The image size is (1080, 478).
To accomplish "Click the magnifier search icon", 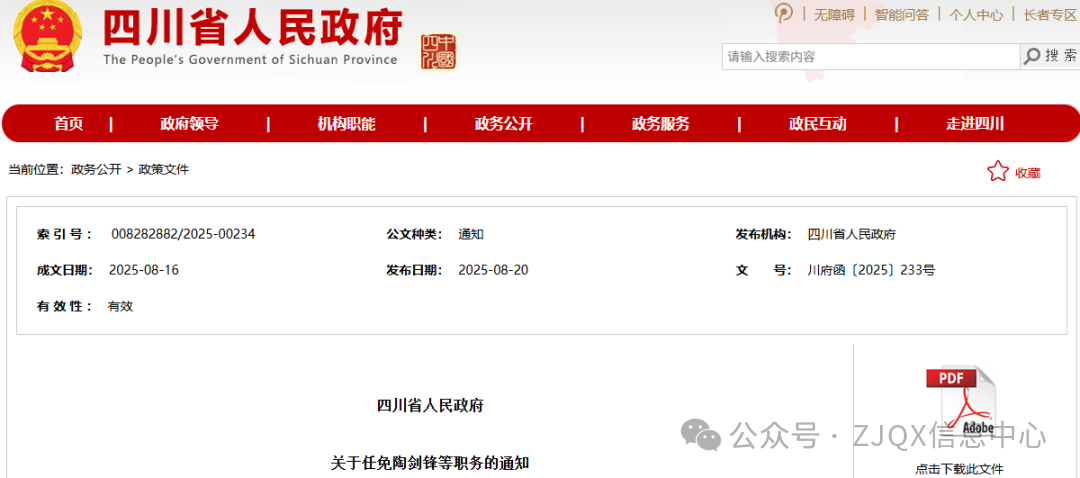I will click(x=1032, y=57).
